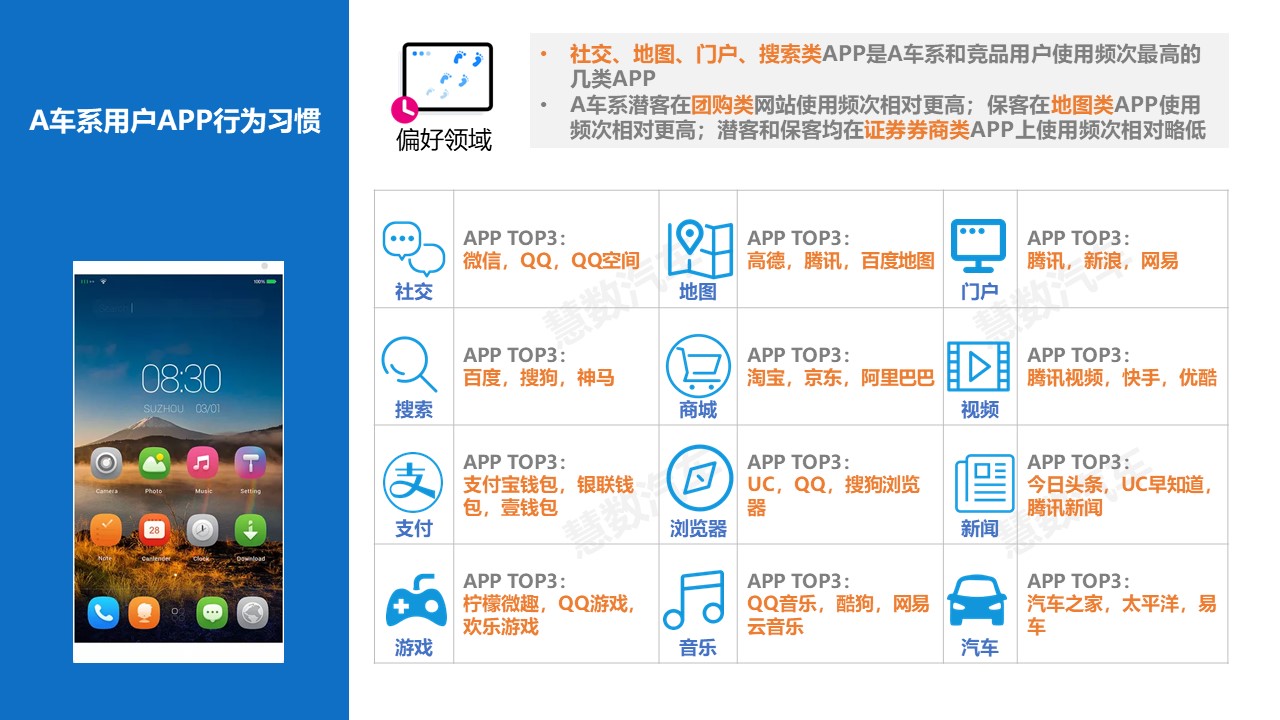Tap the orange contacts dock icon
This screenshot has height=720, width=1280.
(144, 612)
